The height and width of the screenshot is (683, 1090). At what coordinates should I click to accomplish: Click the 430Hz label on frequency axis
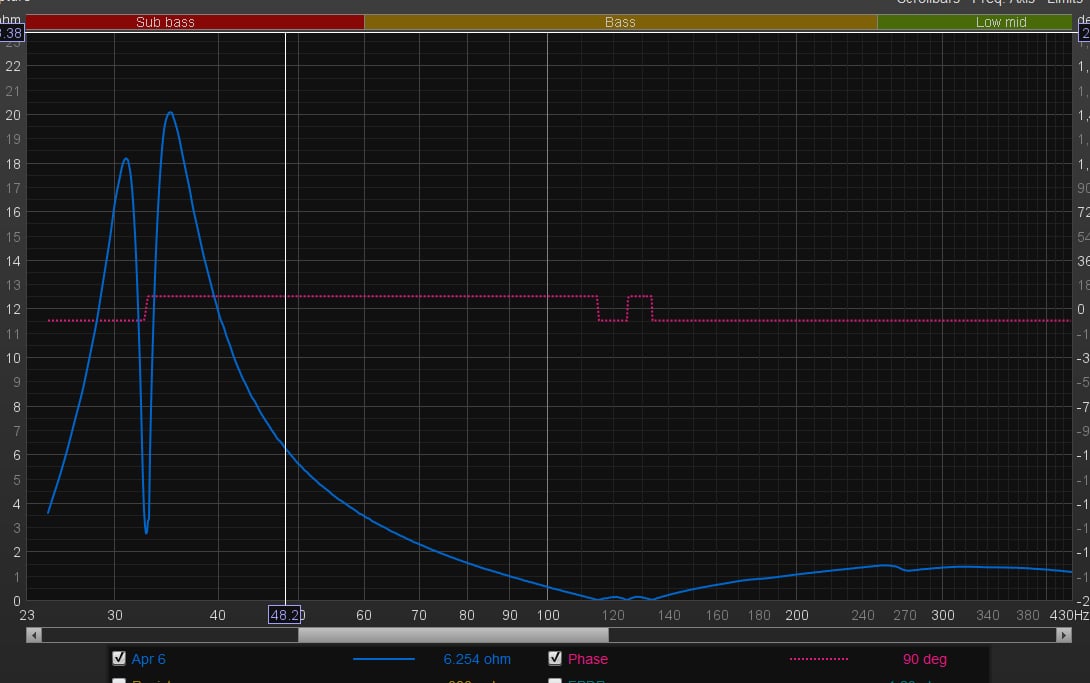click(1069, 615)
